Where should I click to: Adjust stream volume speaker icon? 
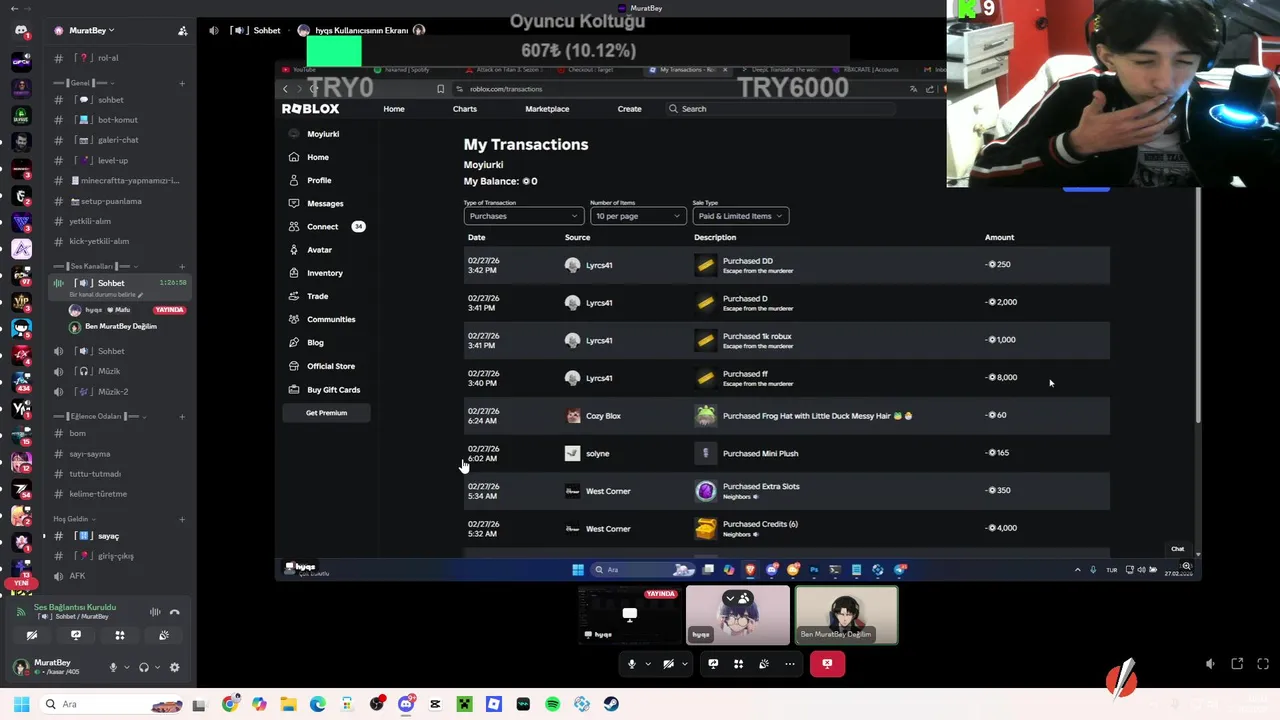point(1211,664)
